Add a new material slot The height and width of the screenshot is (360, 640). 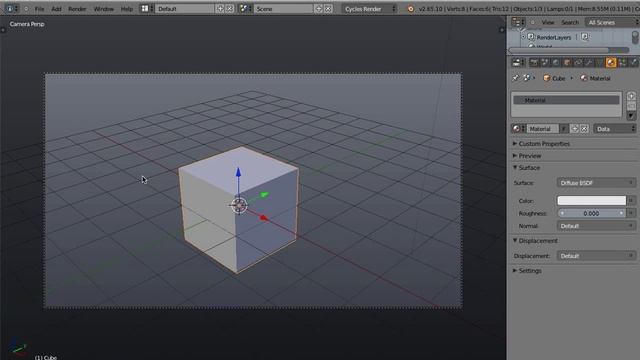631,96
